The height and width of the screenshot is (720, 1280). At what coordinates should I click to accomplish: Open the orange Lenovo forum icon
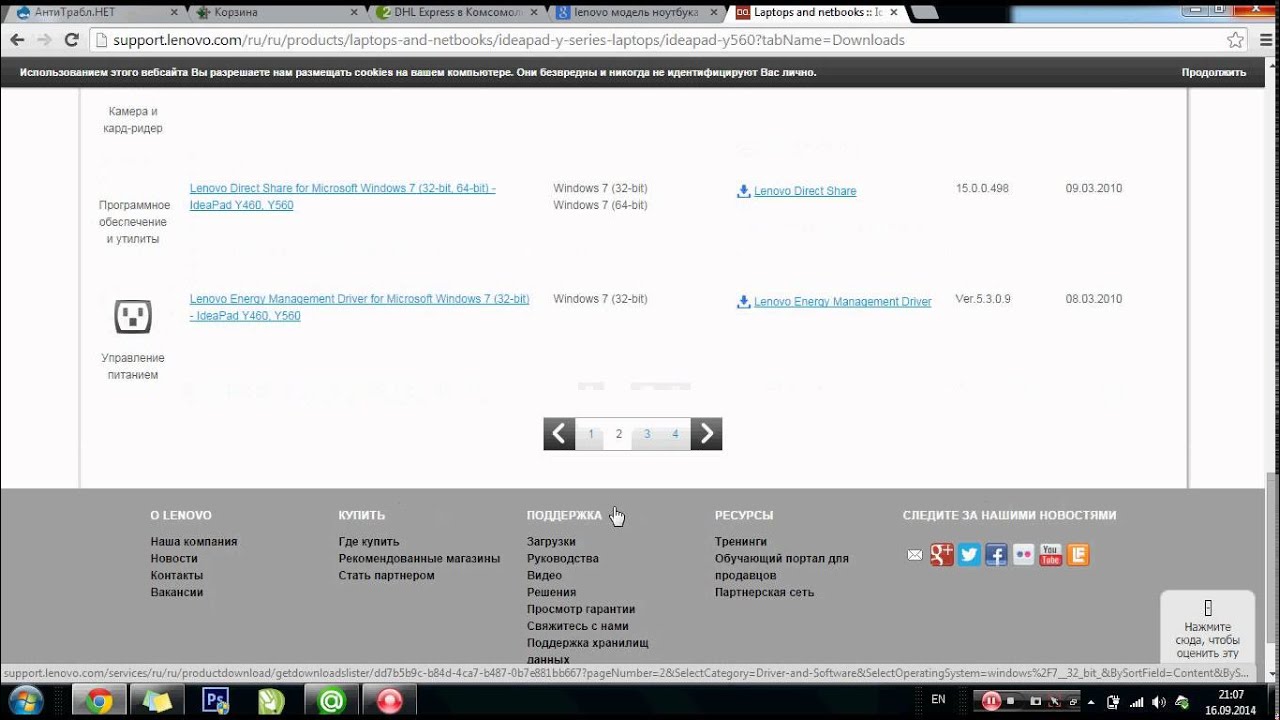[1077, 555]
